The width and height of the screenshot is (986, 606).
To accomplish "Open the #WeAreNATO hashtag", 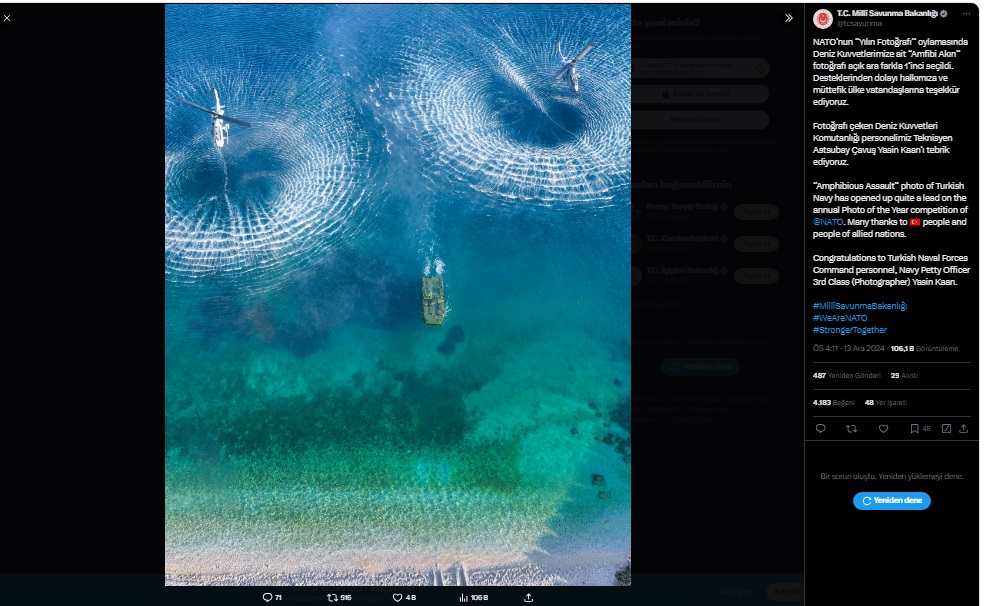I will [x=840, y=318].
